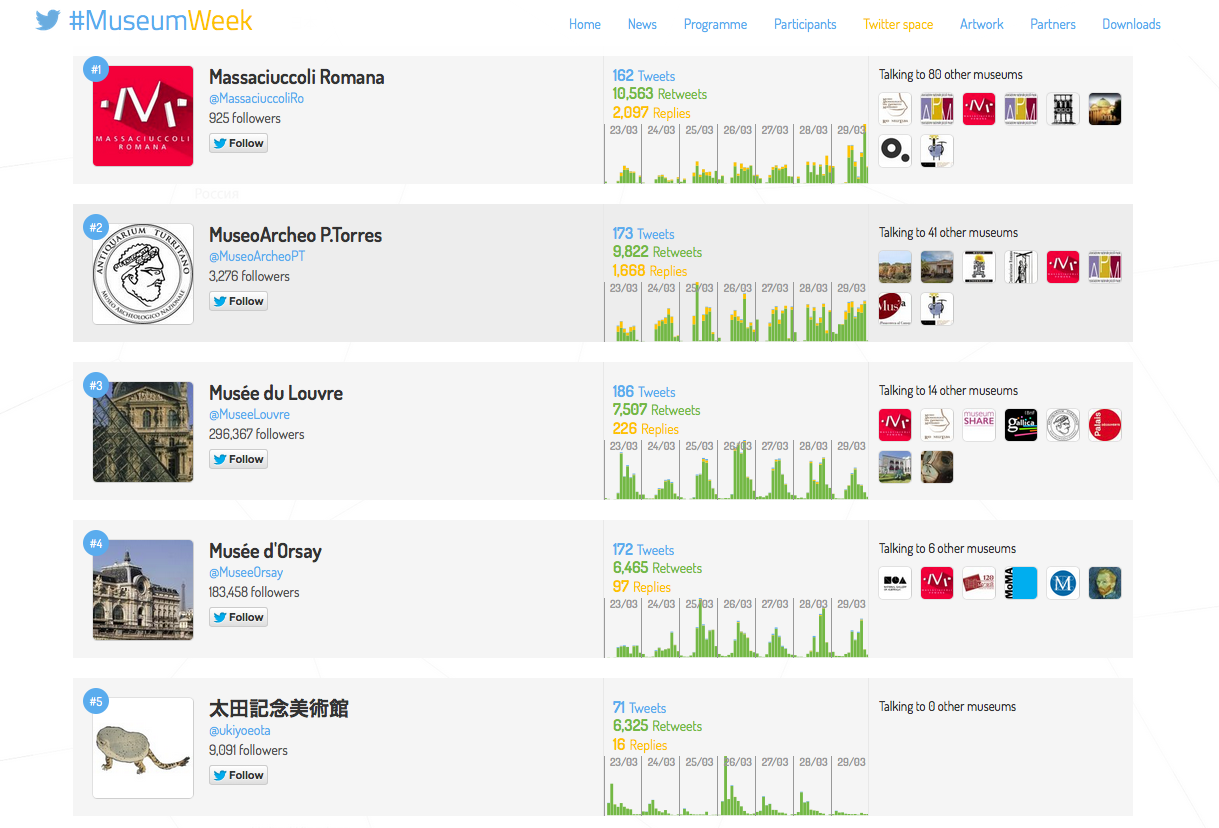Image resolution: width=1219 pixels, height=828 pixels.
Task: Click the Twitter bird logo beside #MuseumWeek
Action: [48, 20]
